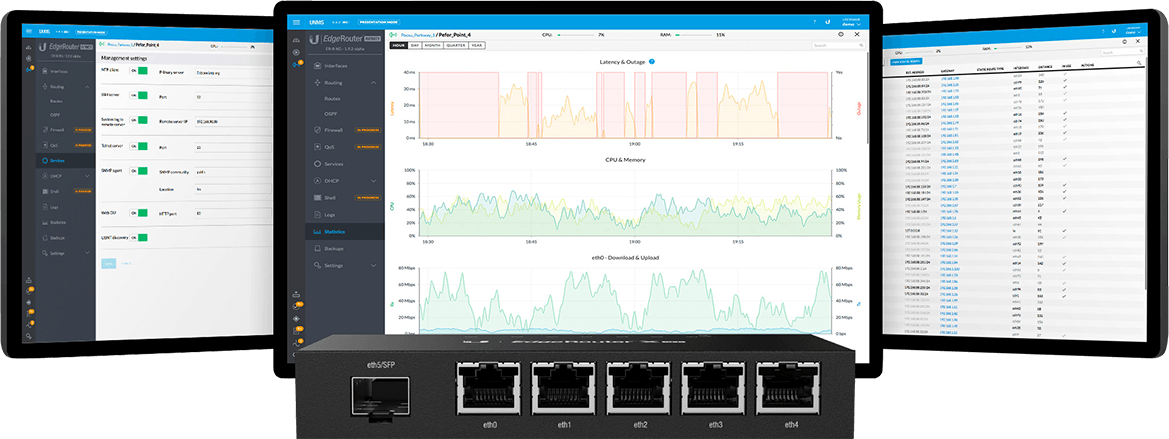This screenshot has height=439, width=1169.
Task: Click the New Static Route button on right screen
Action: coord(907,62)
